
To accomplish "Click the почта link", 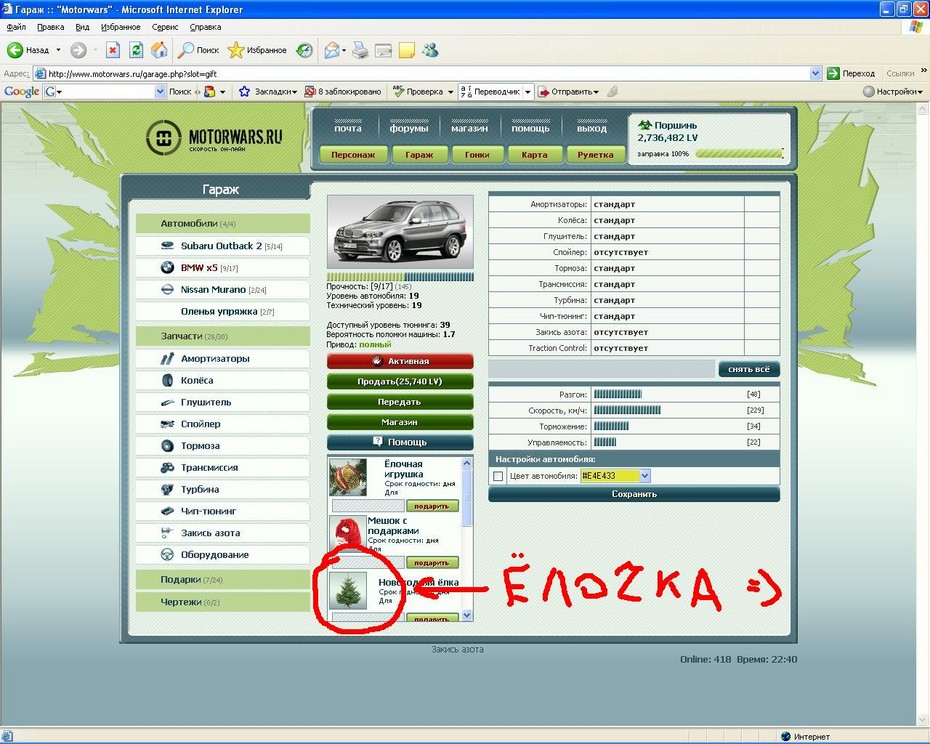I will [x=348, y=128].
